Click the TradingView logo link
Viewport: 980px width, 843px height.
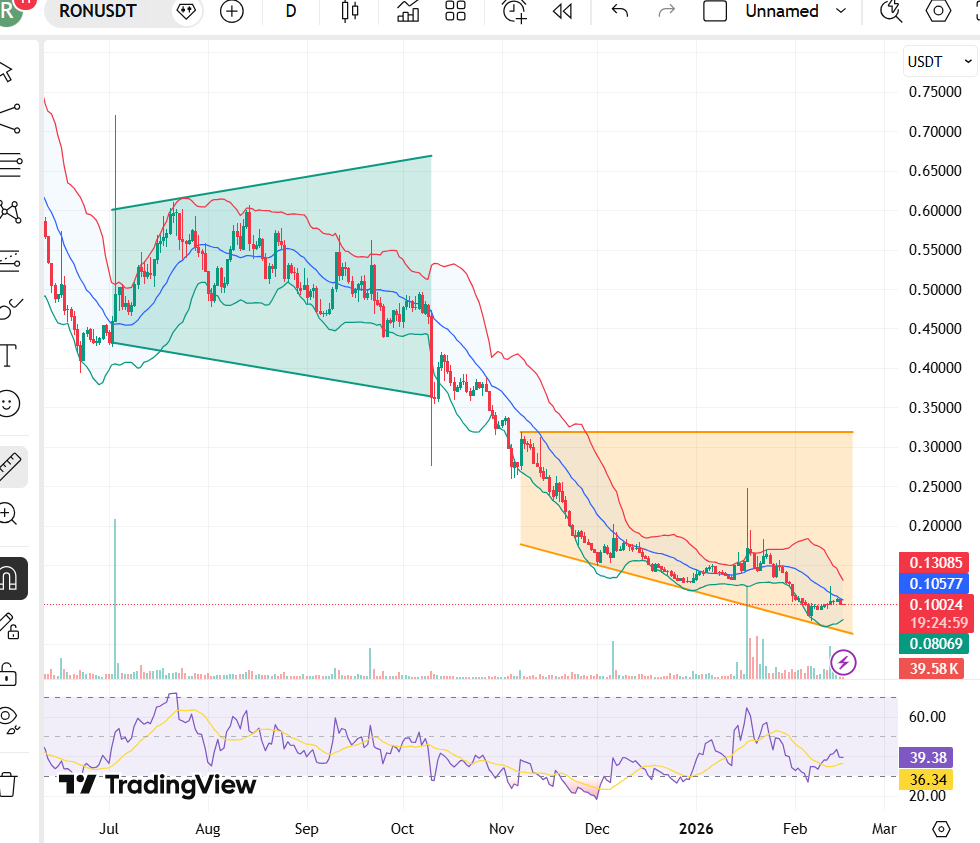pyautogui.click(x=157, y=785)
